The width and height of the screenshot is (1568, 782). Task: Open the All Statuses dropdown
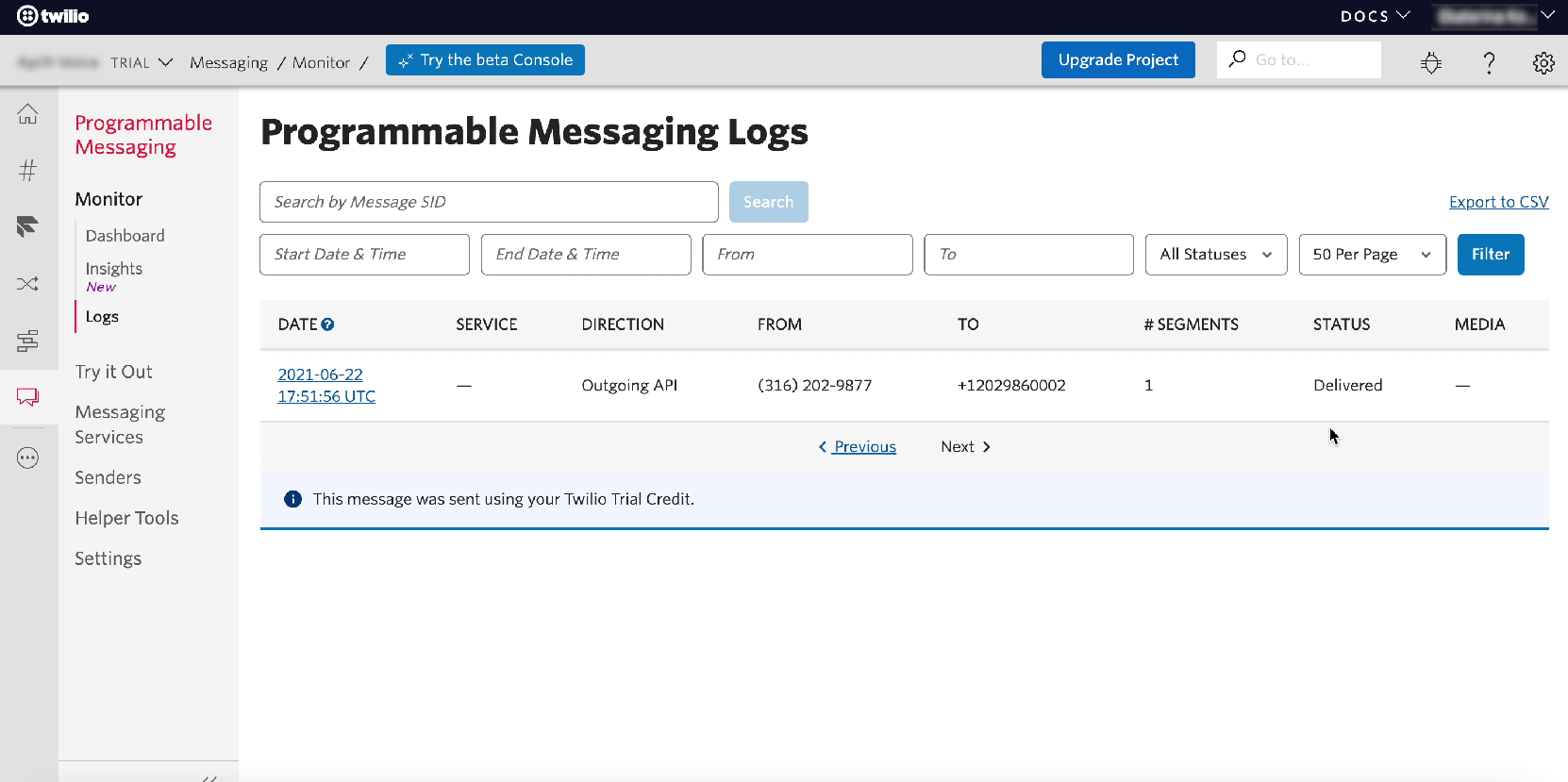(x=1216, y=255)
